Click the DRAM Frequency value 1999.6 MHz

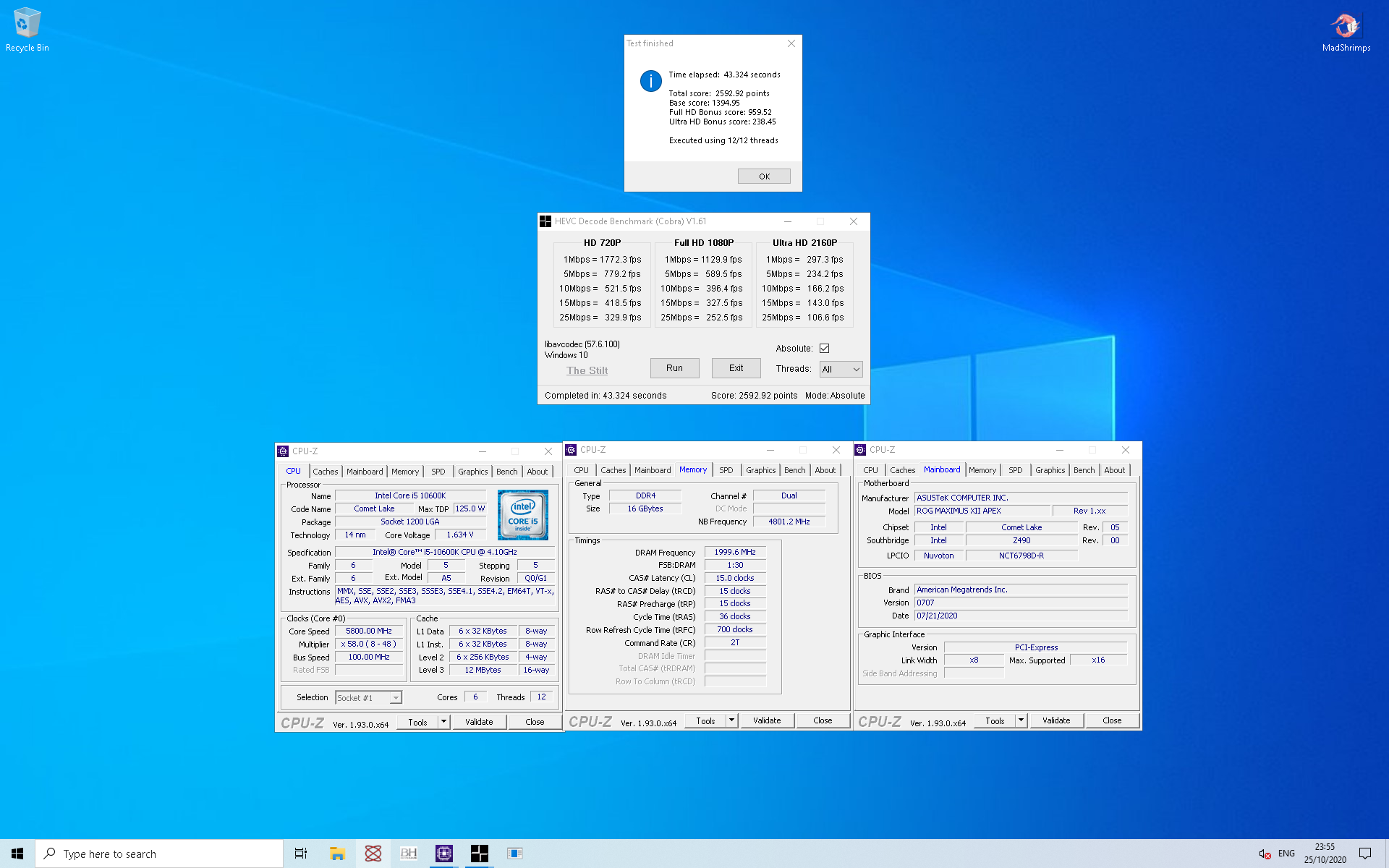pyautogui.click(x=735, y=552)
